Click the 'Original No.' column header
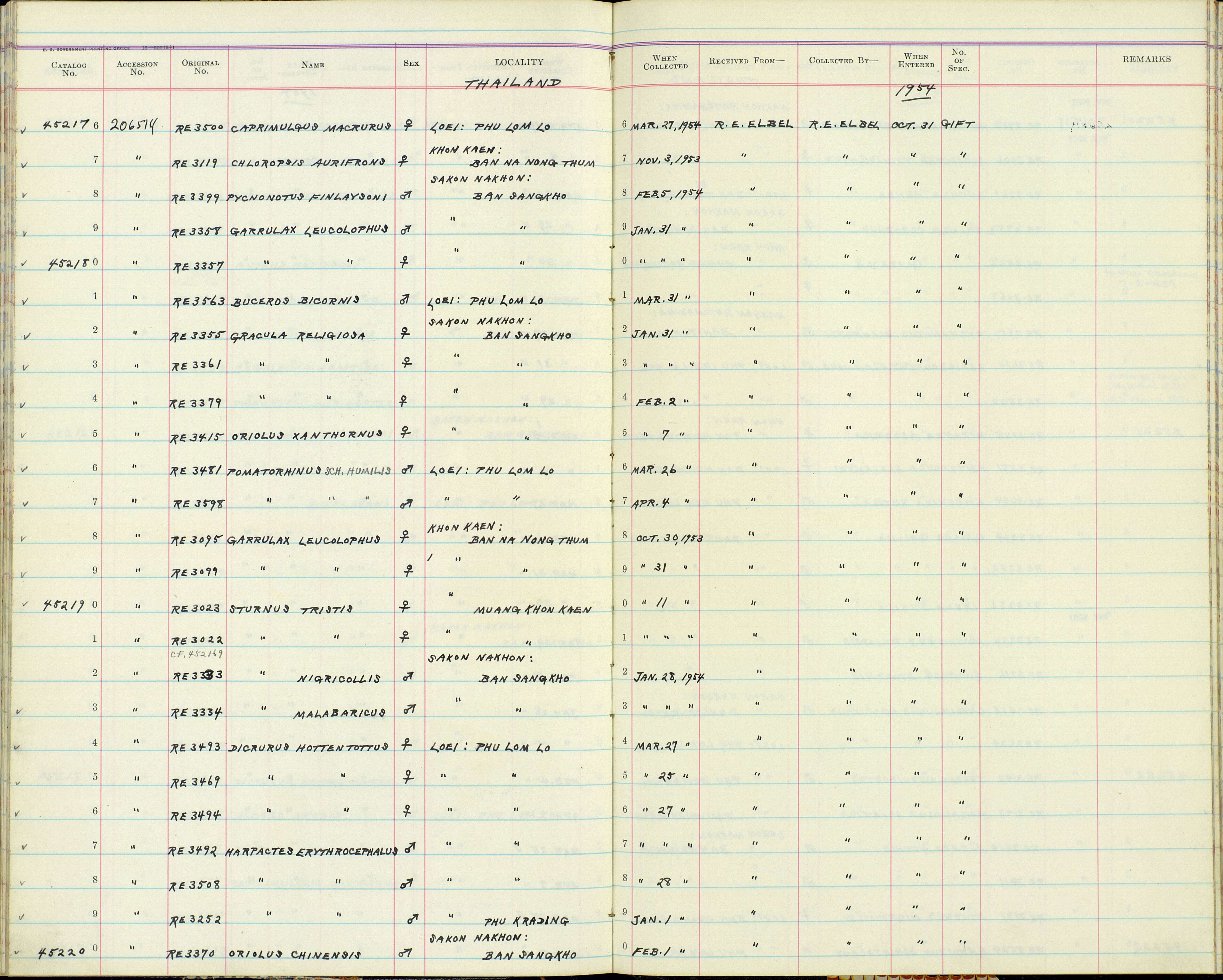 pos(200,67)
